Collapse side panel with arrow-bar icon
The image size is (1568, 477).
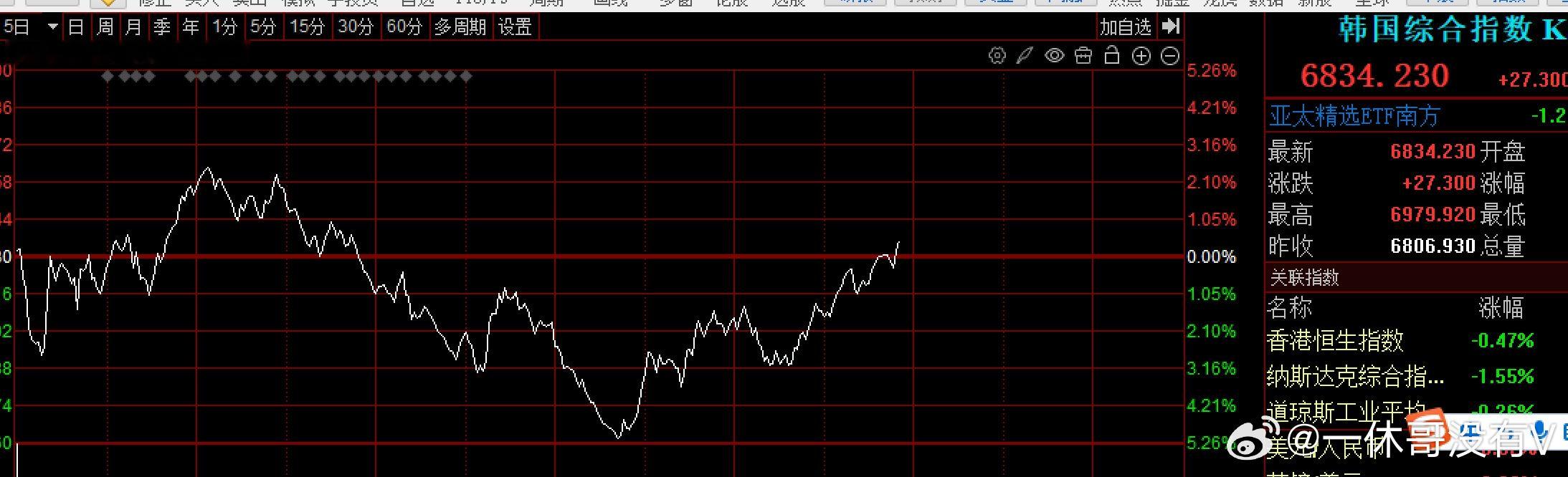[x=1170, y=27]
